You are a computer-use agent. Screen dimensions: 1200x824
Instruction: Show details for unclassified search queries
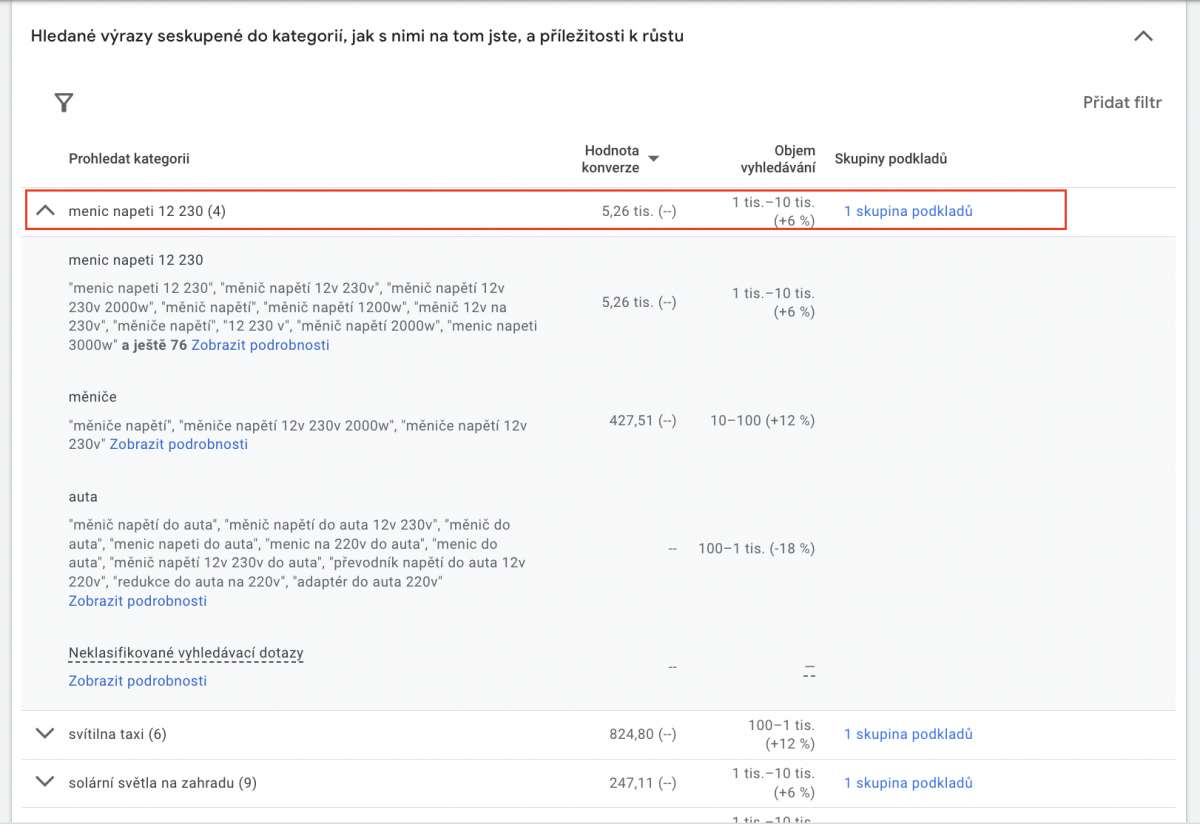pos(137,681)
